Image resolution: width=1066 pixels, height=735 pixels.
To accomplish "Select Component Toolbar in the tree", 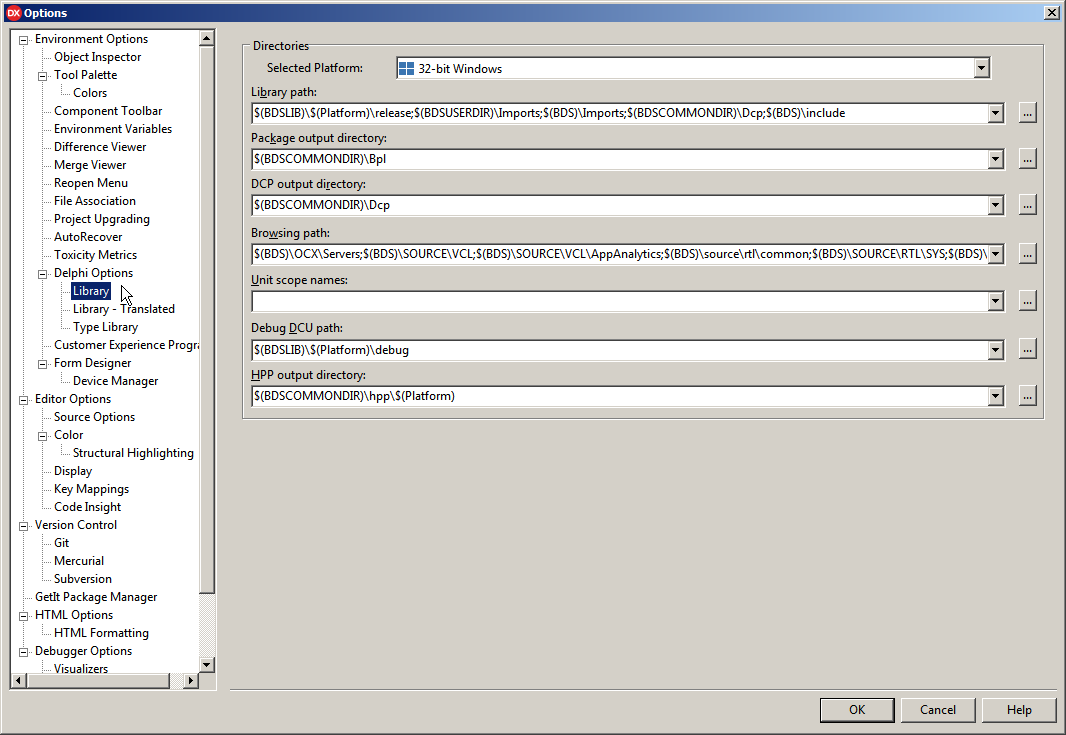I will pyautogui.click(x=108, y=111).
